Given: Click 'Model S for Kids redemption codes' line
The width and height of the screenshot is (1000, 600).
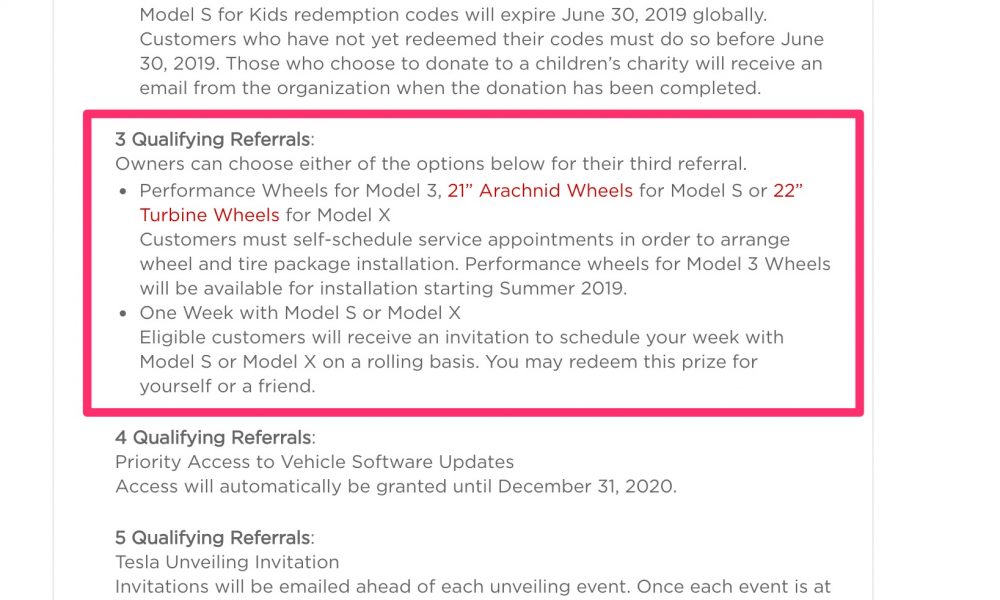Looking at the screenshot, I should click(453, 14).
